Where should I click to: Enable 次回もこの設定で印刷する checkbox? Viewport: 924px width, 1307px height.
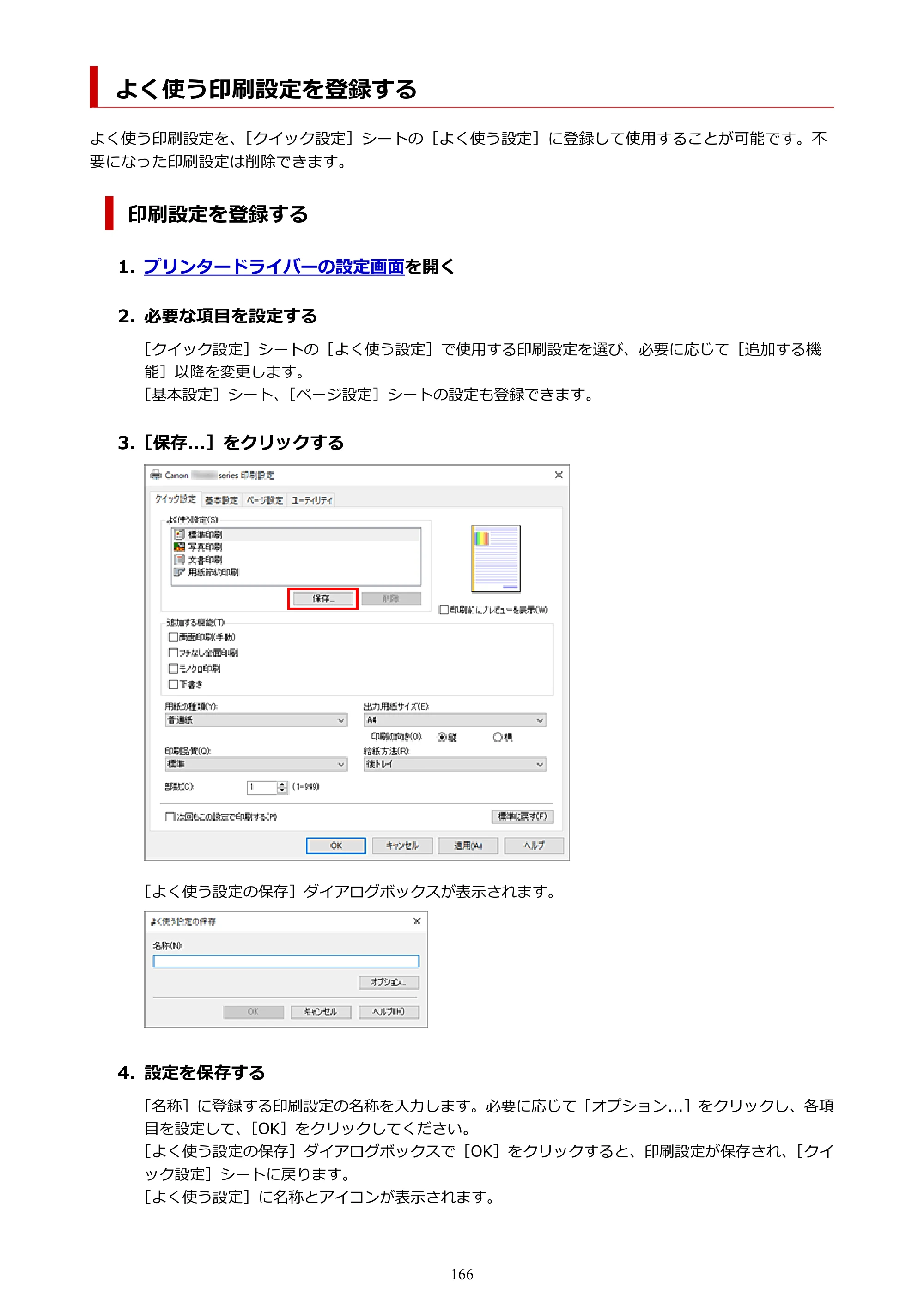point(170,817)
